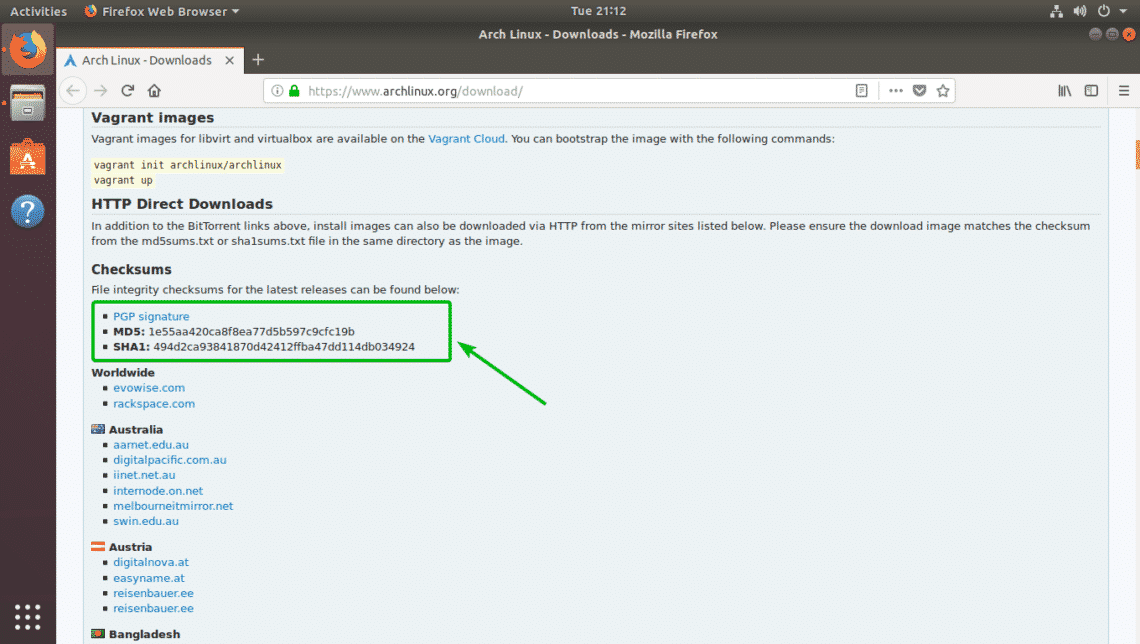The height and width of the screenshot is (644, 1140).
Task: Open the Files manager from the dock
Action: coord(28,102)
